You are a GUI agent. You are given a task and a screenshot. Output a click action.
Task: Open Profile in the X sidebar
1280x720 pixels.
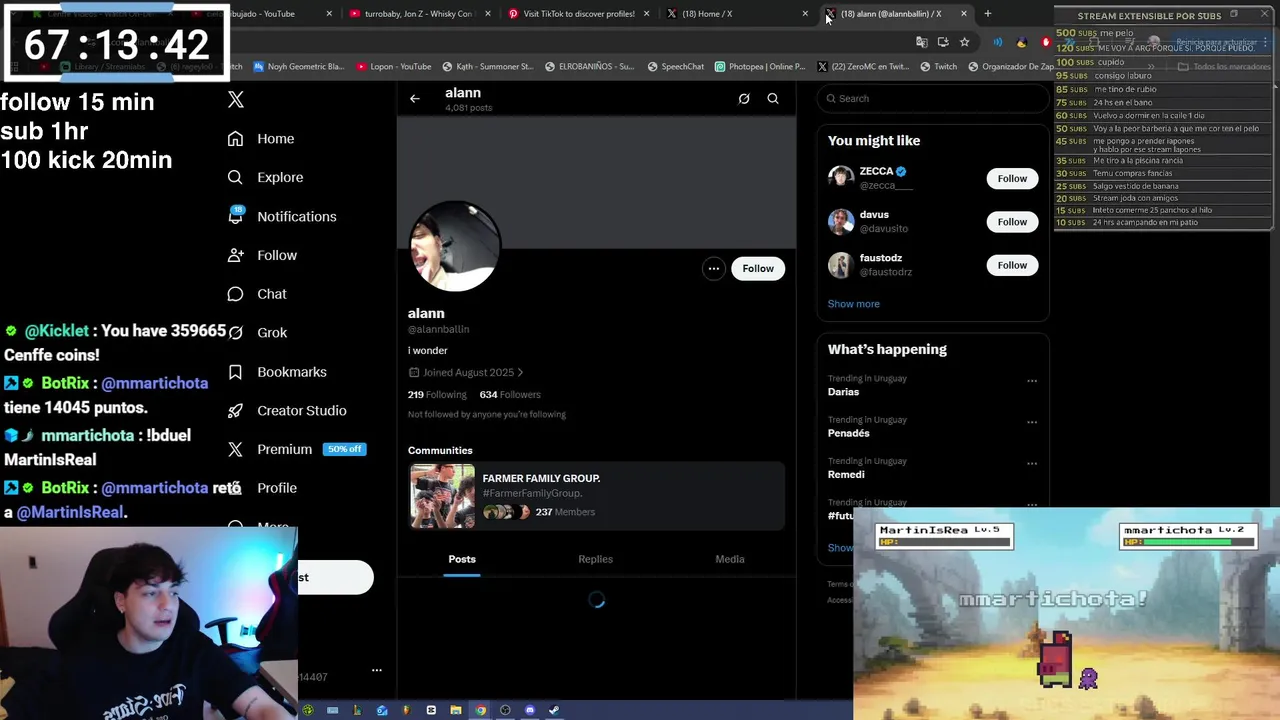tap(262, 488)
